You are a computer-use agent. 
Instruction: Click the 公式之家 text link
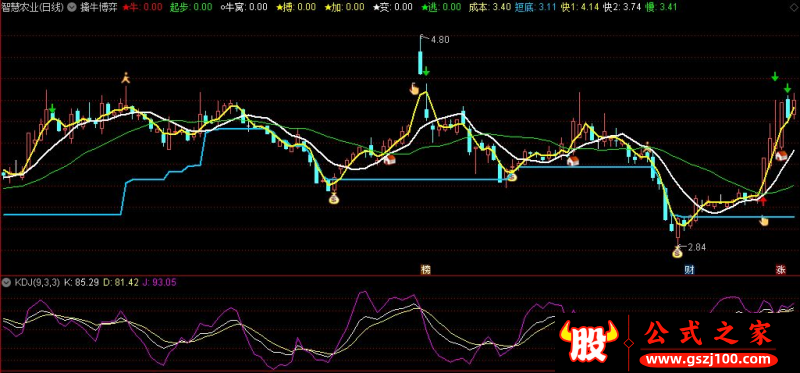(x=709, y=335)
